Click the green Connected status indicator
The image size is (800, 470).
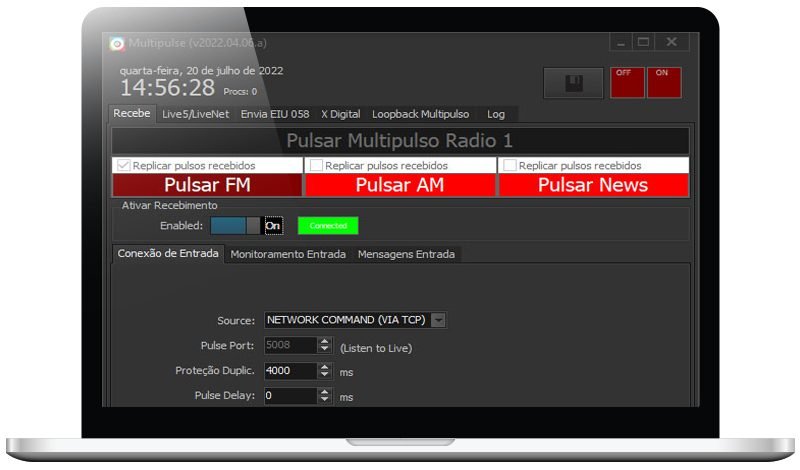[328, 226]
